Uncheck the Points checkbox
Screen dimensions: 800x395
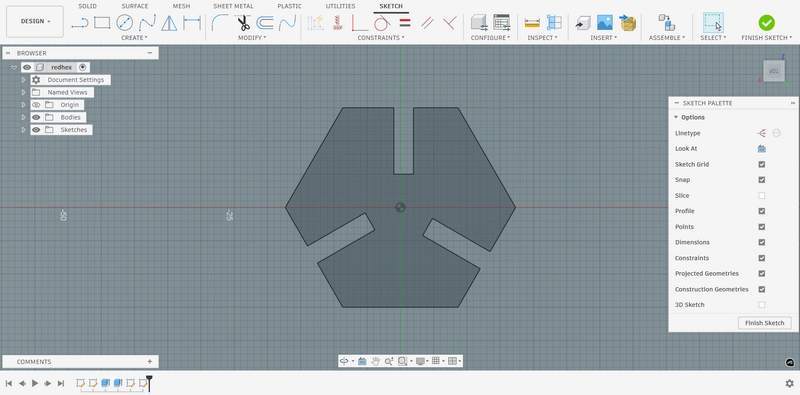click(762, 227)
